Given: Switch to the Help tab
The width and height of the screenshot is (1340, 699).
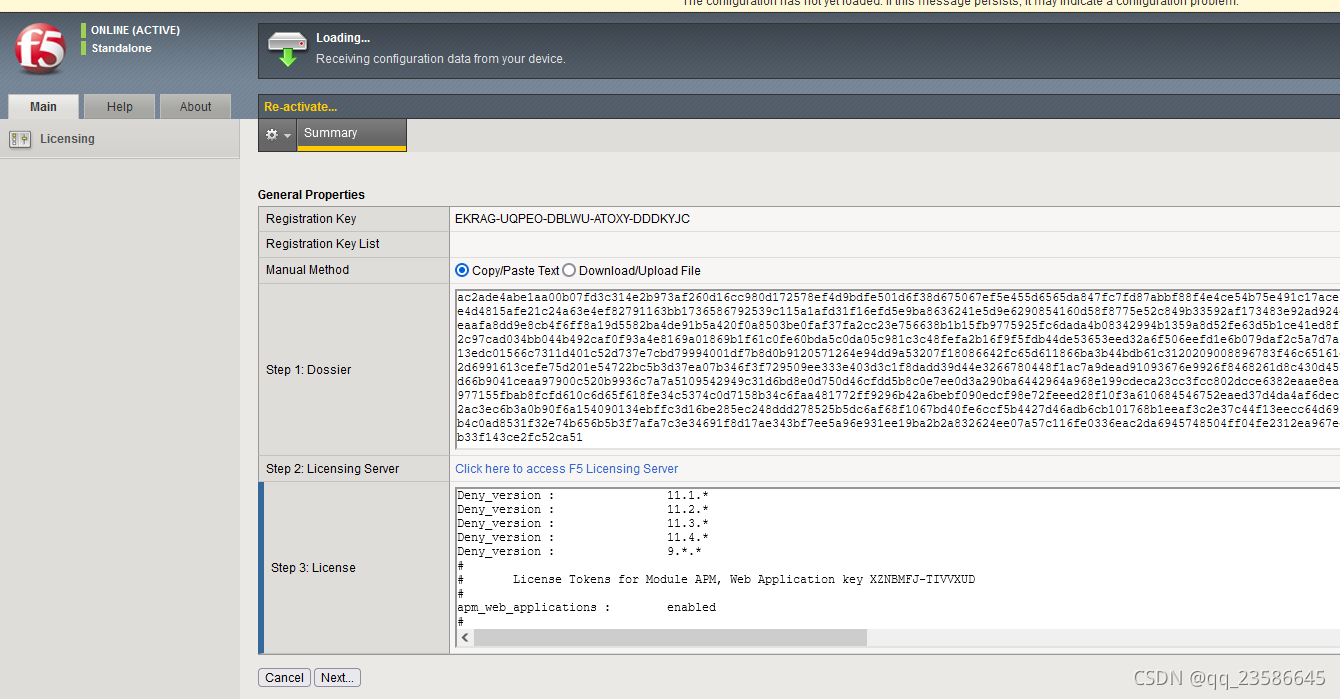Looking at the screenshot, I should 120,107.
